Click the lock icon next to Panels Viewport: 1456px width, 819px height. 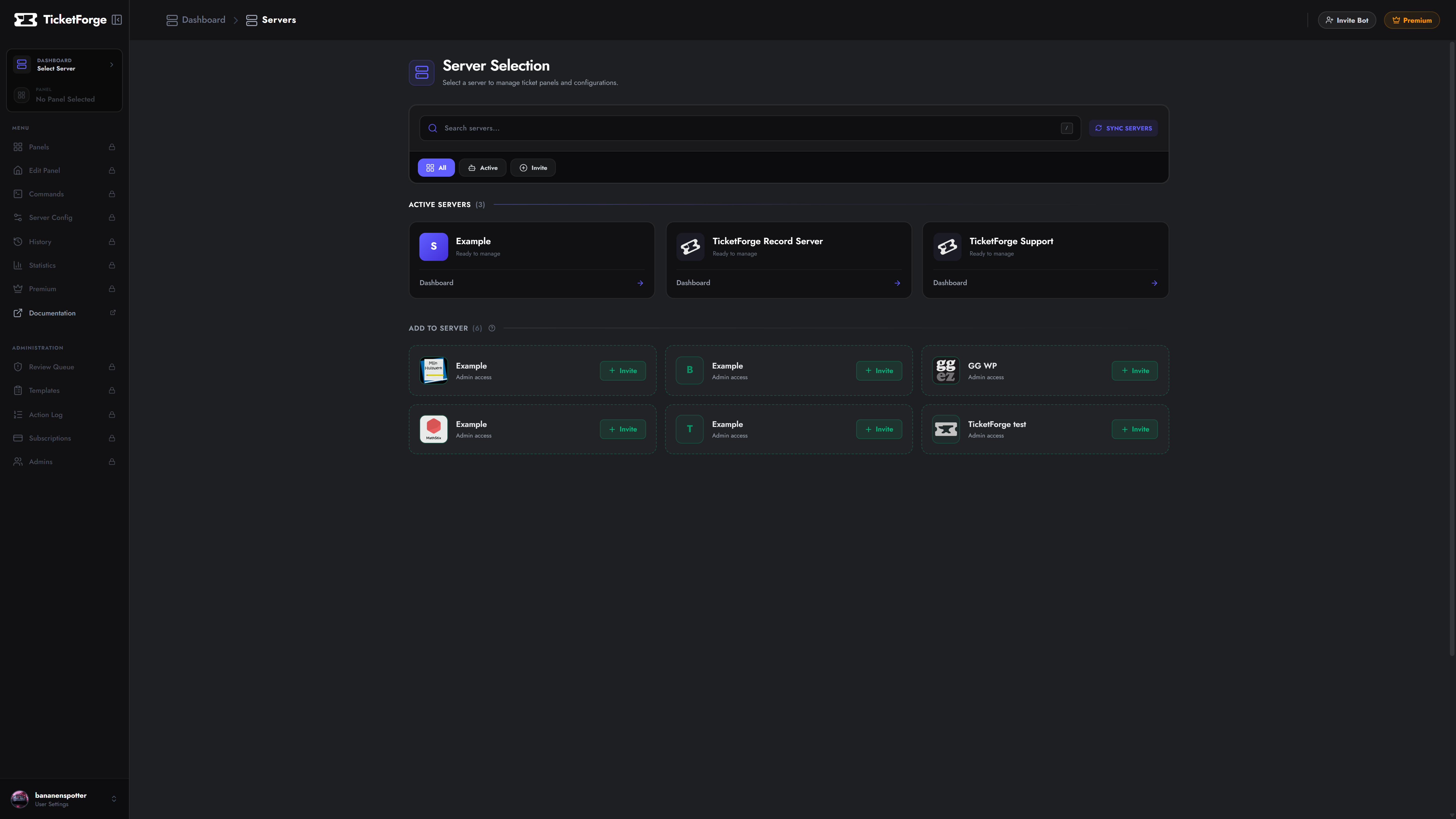(x=112, y=147)
